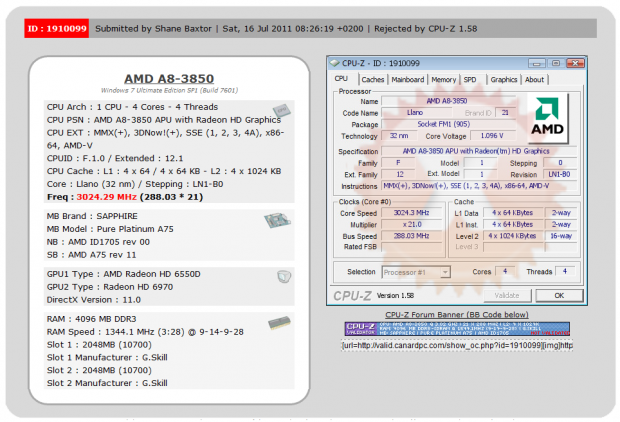This screenshot has height=422, width=620.
Task: Click the Revision value LN1-B0
Action: [559, 174]
